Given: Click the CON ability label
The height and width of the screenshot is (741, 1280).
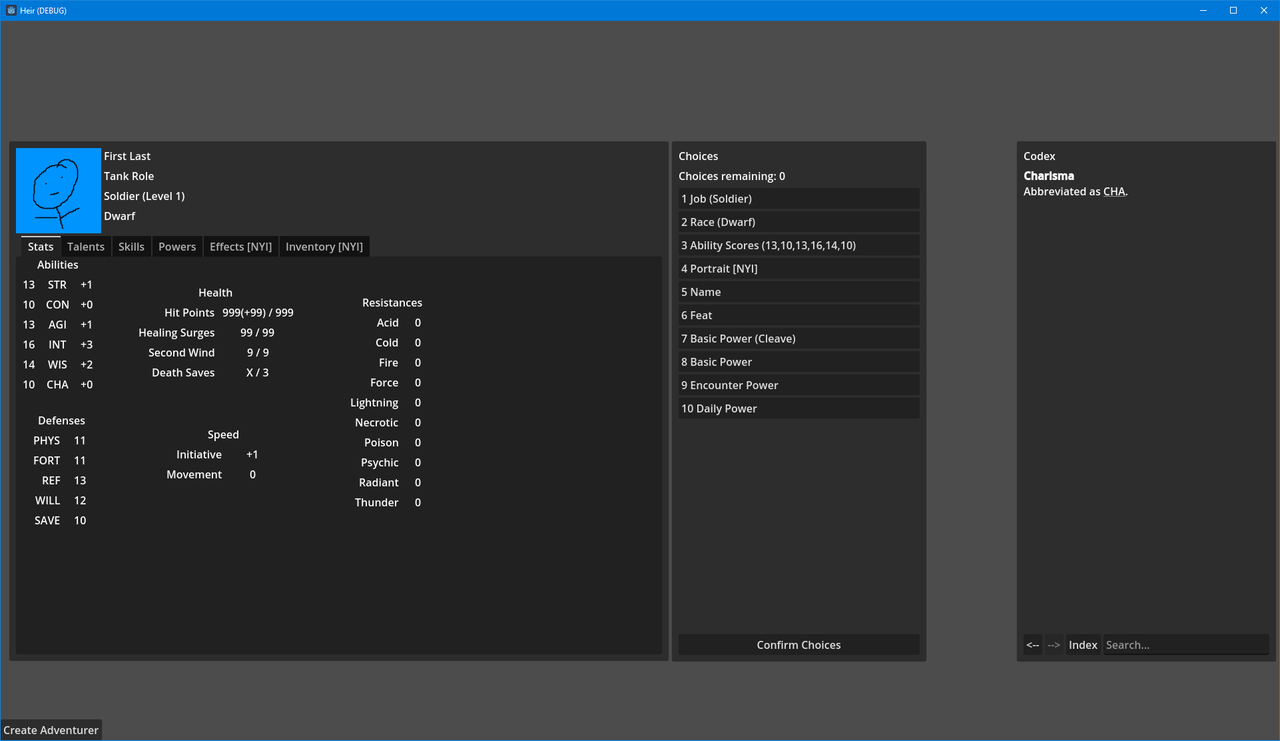Looking at the screenshot, I should [x=57, y=305].
